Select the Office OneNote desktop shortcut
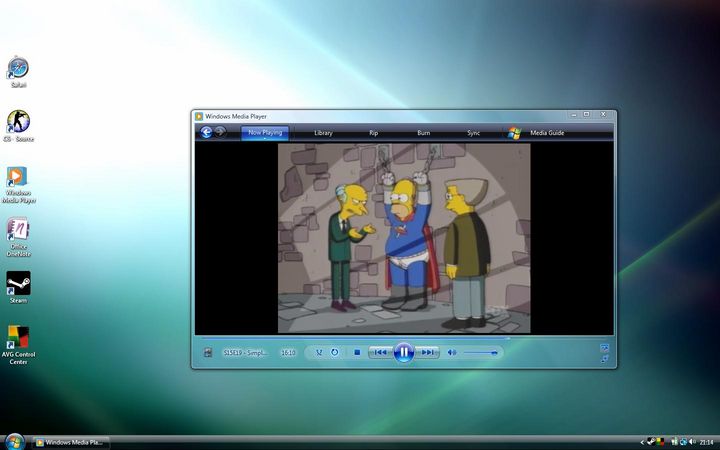This screenshot has height=450, width=720. pyautogui.click(x=18, y=237)
